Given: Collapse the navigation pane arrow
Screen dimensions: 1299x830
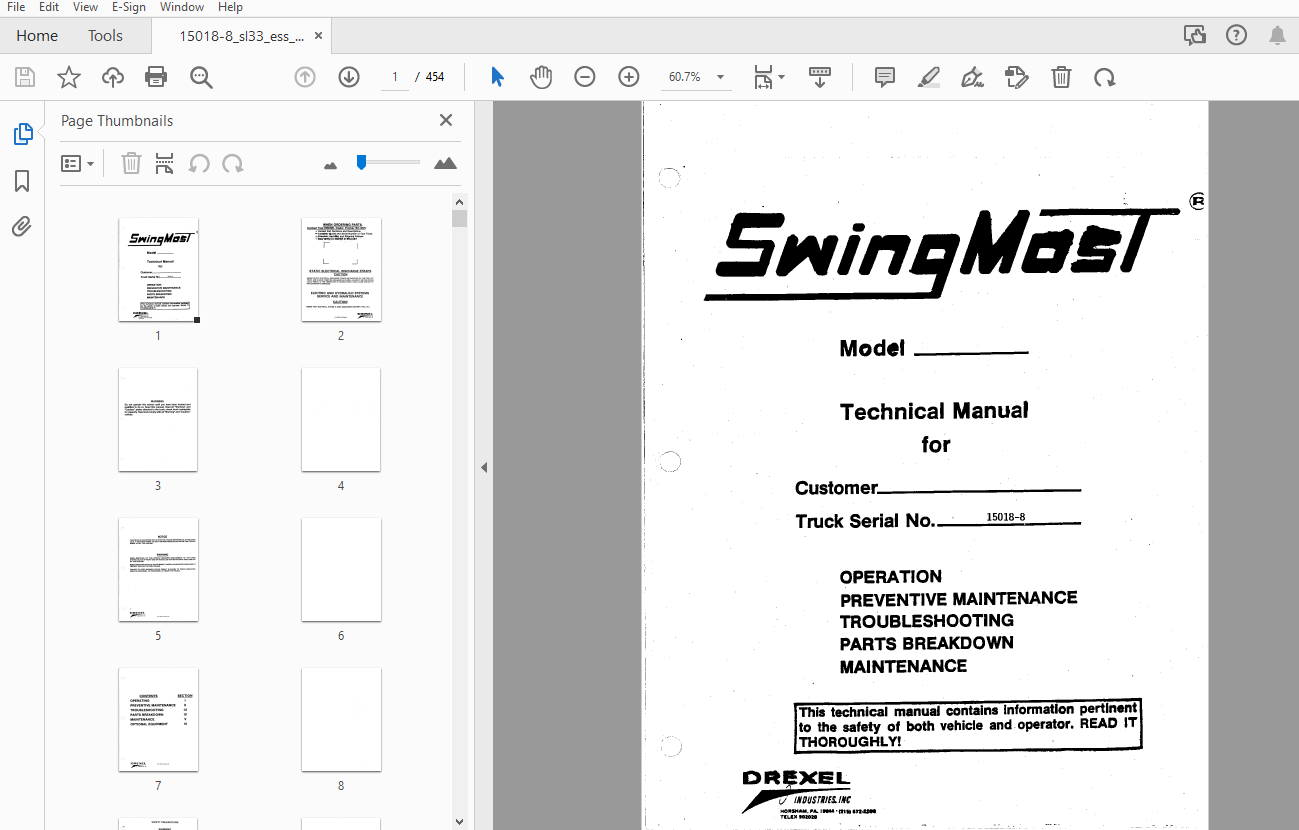Looking at the screenshot, I should [484, 467].
